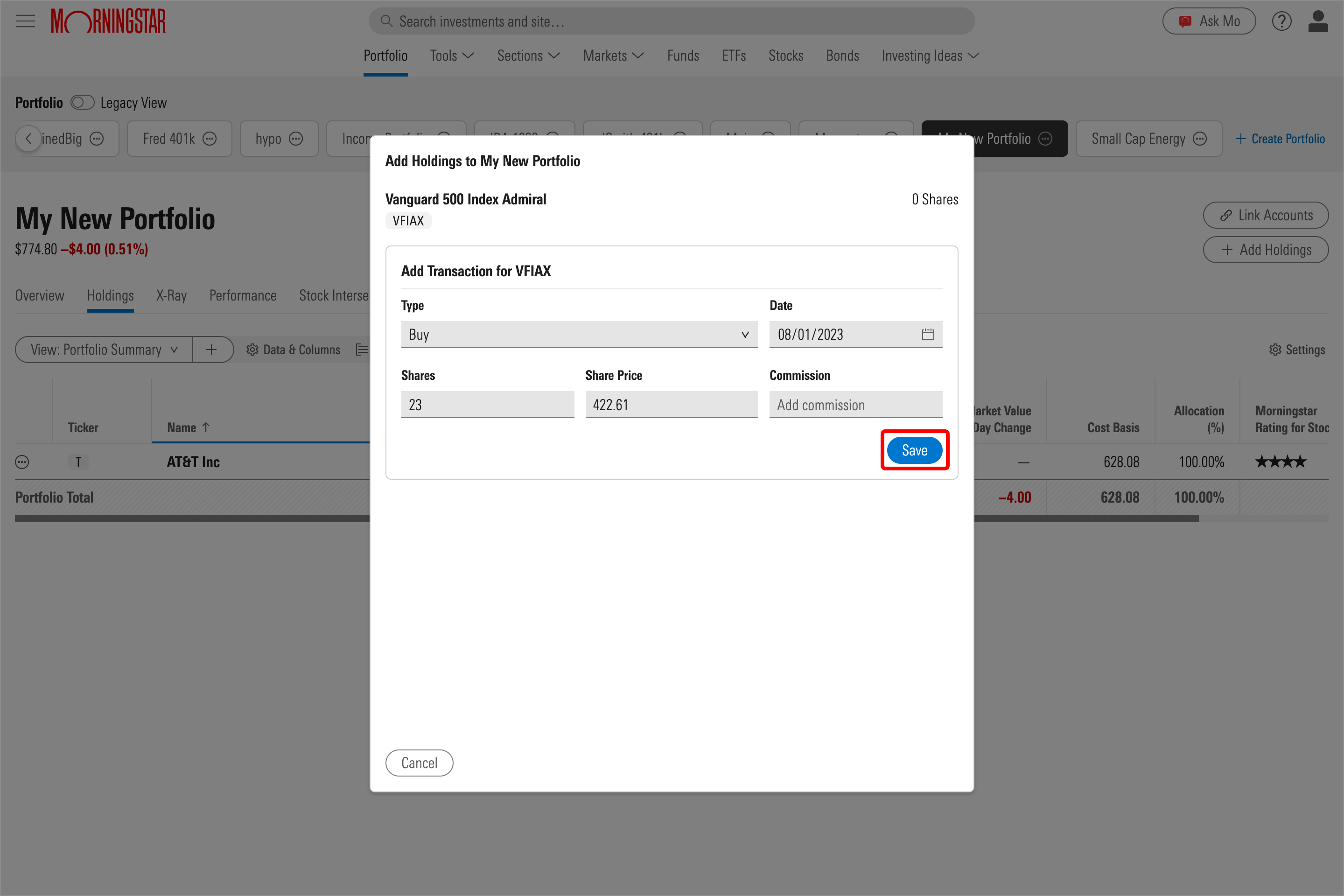Click Cancel to dismiss the dialog

[x=419, y=763]
